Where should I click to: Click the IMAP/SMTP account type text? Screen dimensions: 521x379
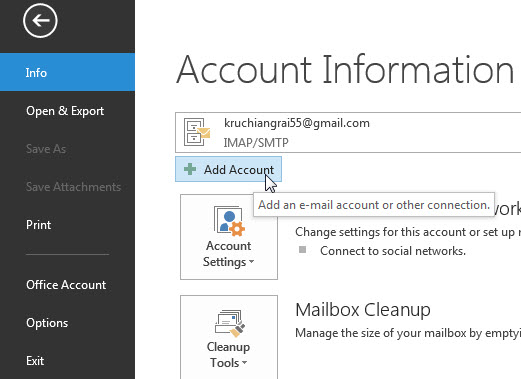tap(256, 143)
